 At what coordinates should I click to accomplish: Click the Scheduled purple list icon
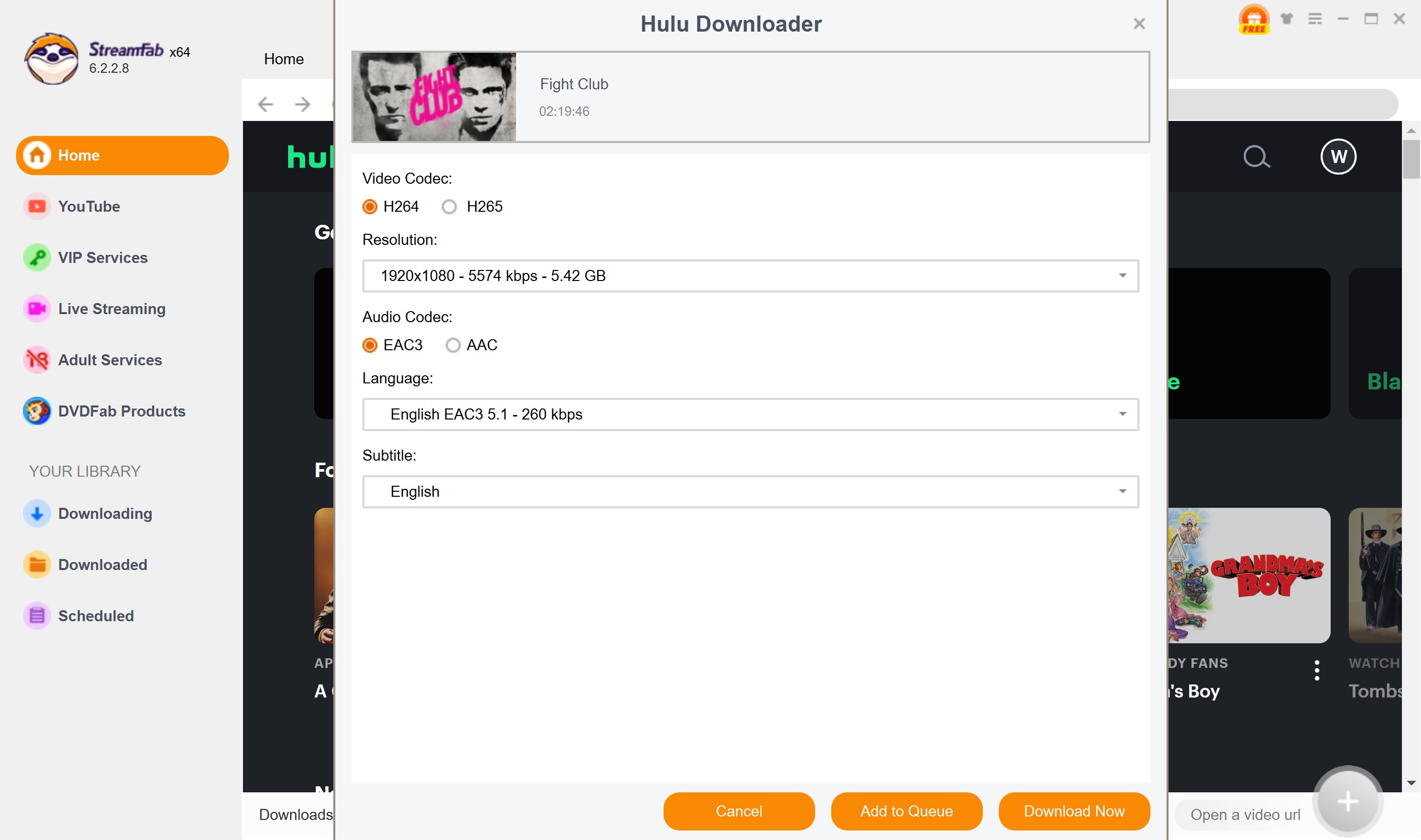(x=37, y=616)
